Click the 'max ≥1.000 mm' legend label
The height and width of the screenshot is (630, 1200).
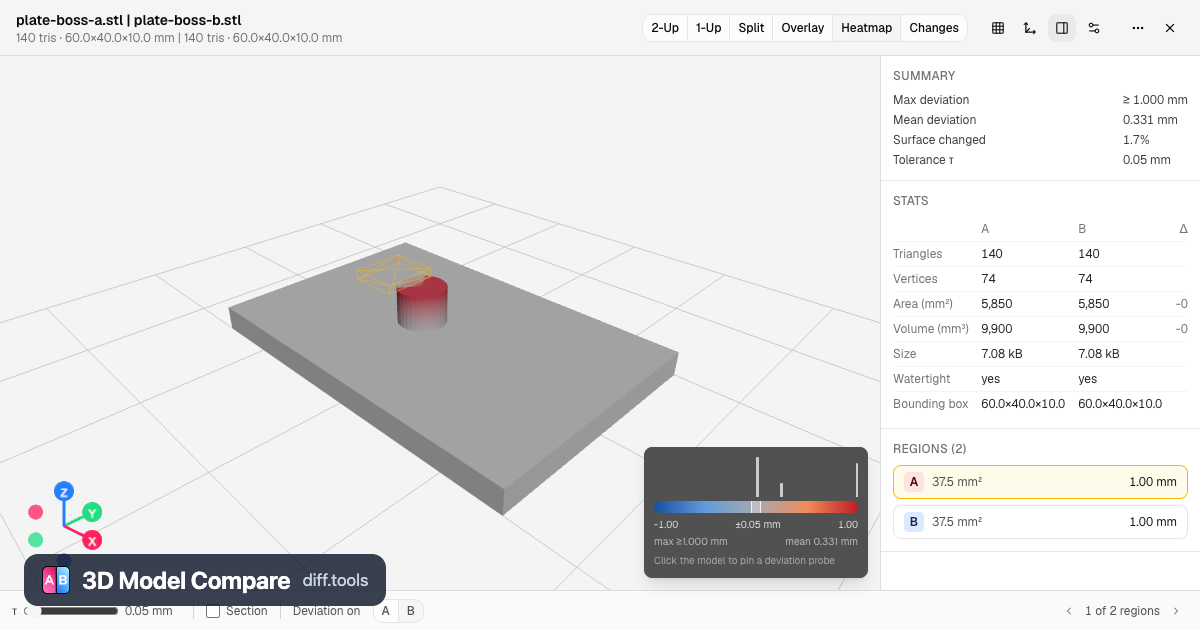point(691,541)
